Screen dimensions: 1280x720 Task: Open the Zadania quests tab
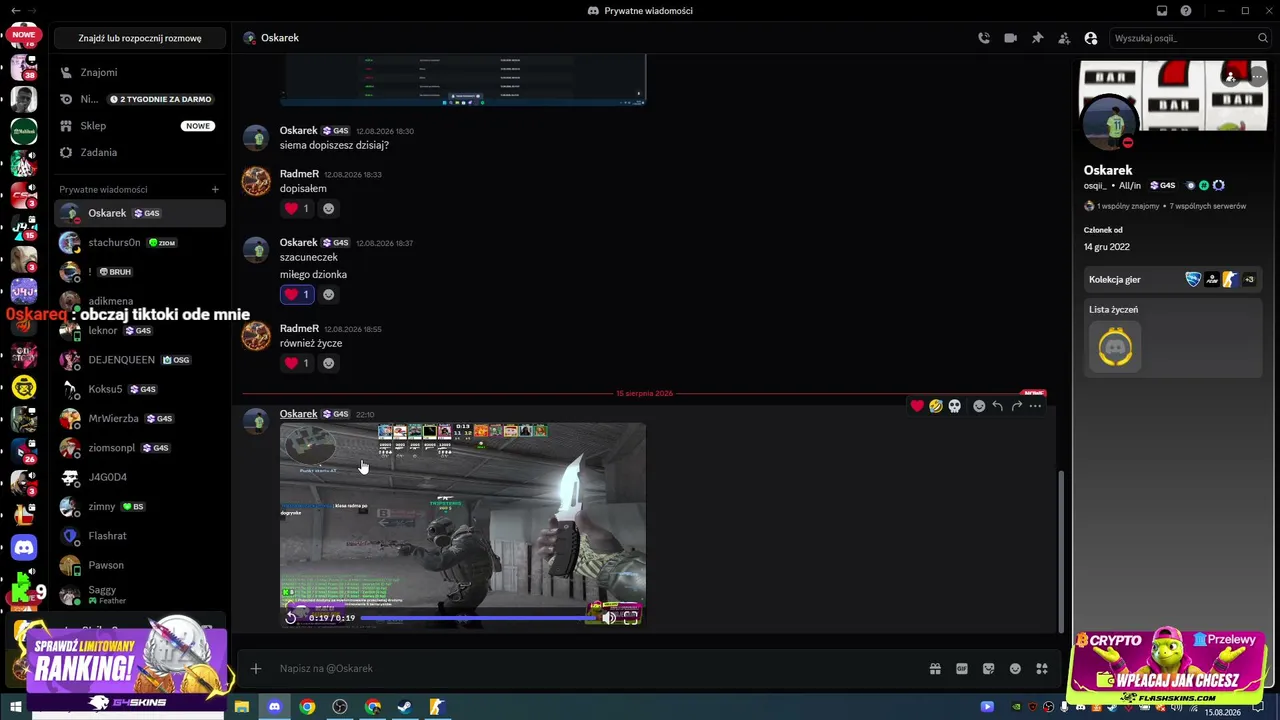tap(140, 152)
